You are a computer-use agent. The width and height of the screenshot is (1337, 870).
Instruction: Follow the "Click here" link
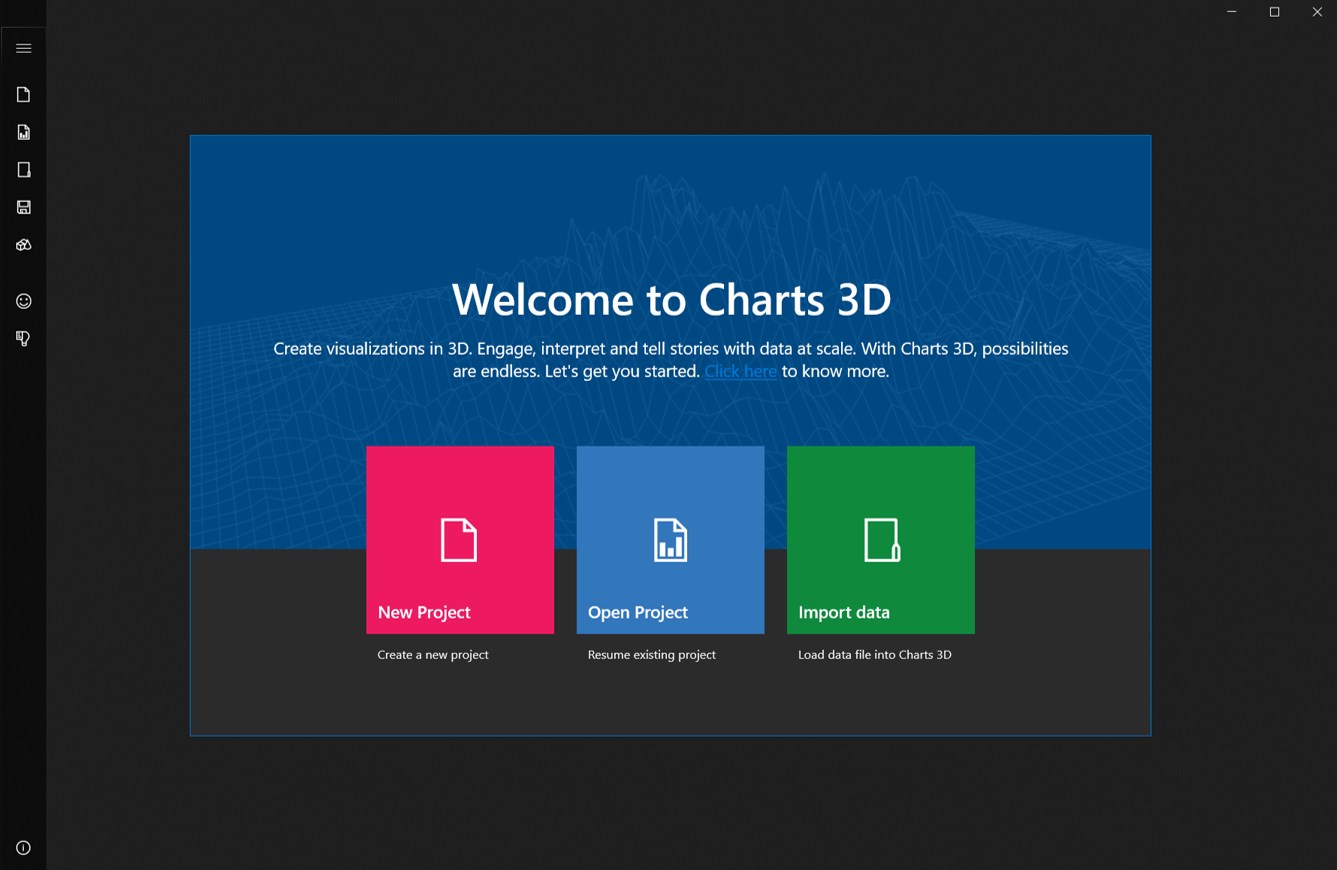[x=740, y=371]
